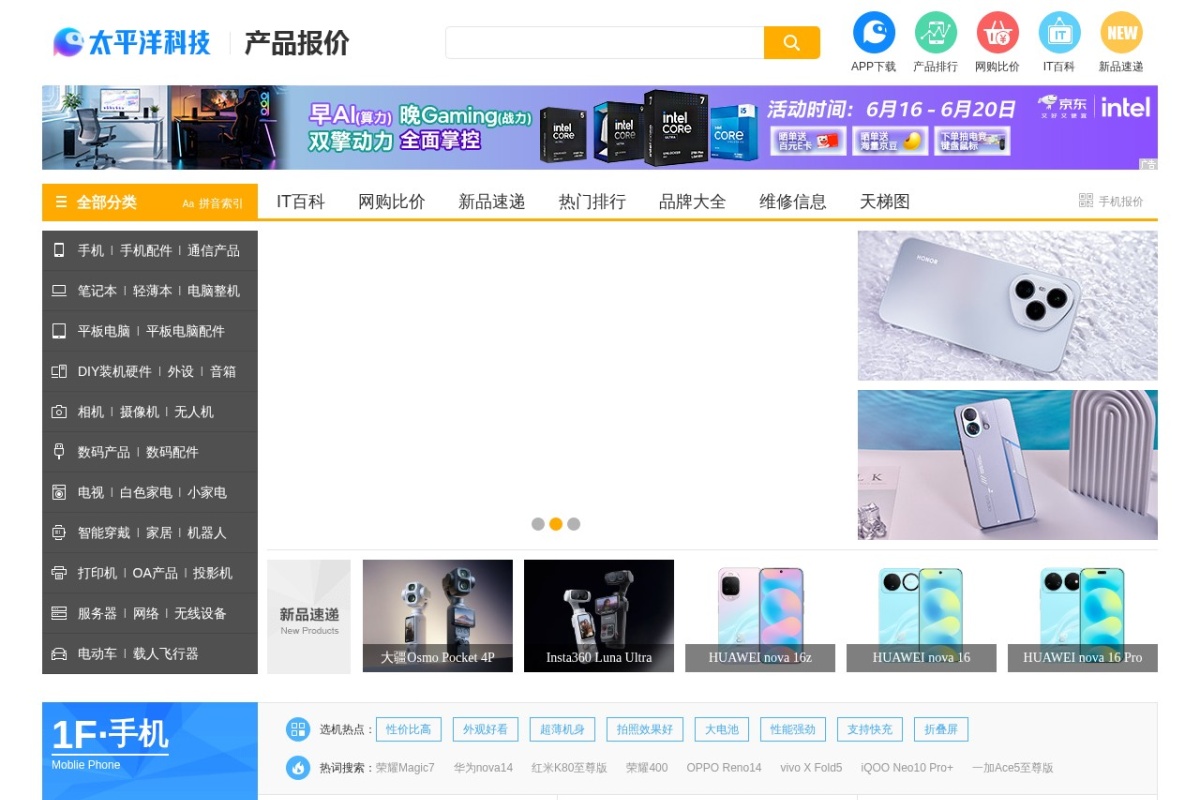This screenshot has height=800, width=1200.
Task: Click the 投影机 category link
Action: click(x=213, y=573)
